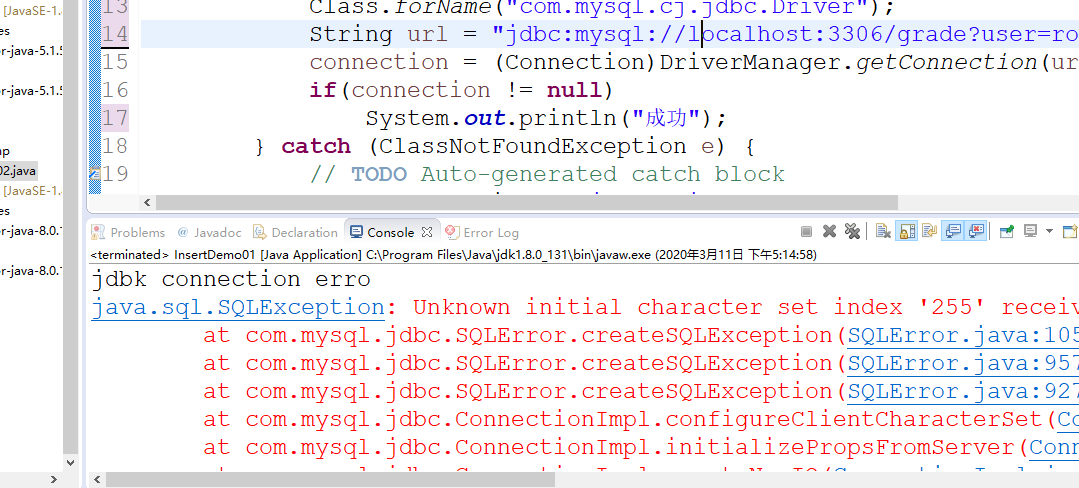Click the package explorer vertical scrollbar thumb
The width and height of the screenshot is (1079, 488).
70,227
